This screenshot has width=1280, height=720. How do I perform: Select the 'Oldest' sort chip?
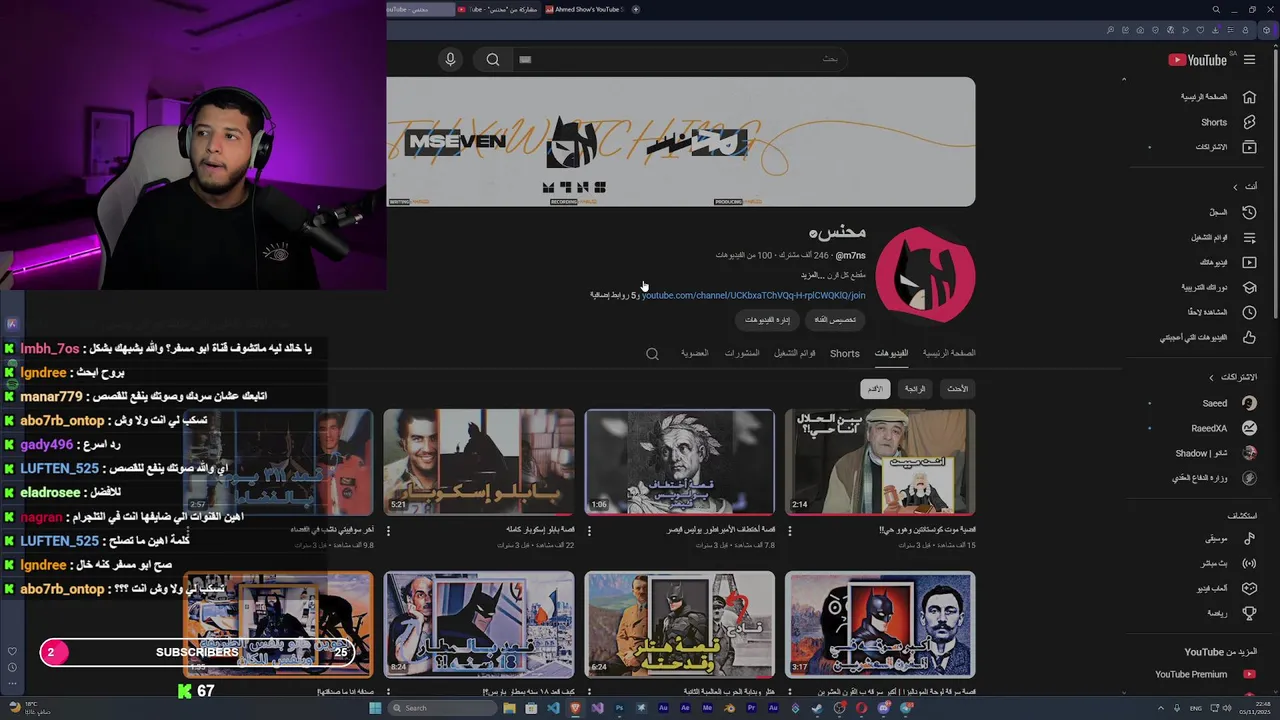point(875,389)
